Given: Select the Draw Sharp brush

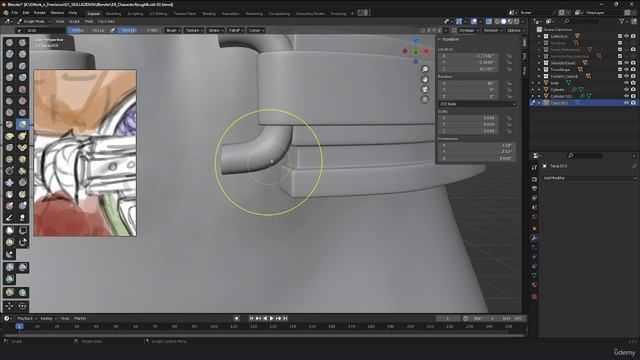Looking at the screenshot, I should click(22, 42).
